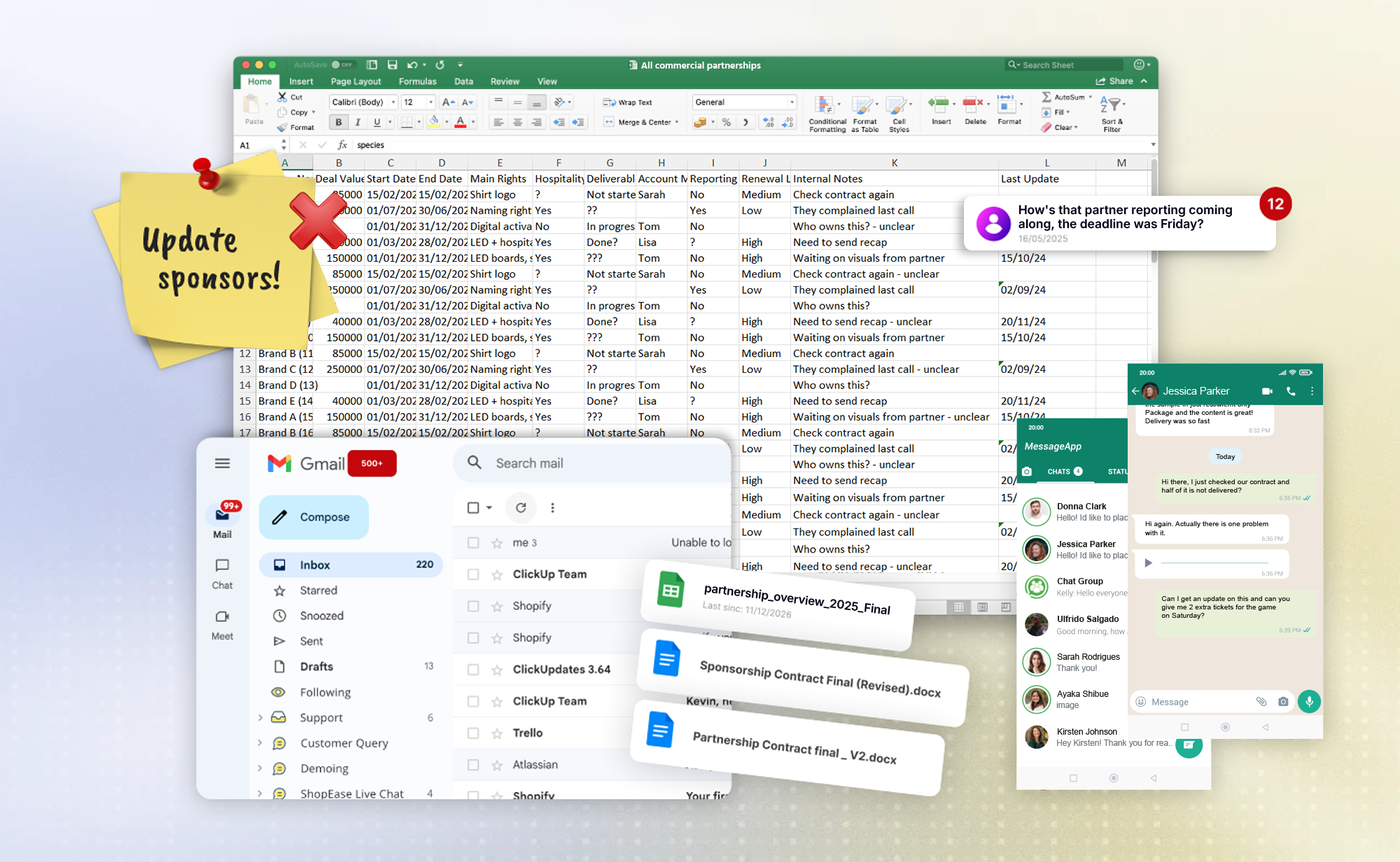Screen dimensions: 1400x862
Task: Start video call with Jessica Parker
Action: click(x=1267, y=391)
